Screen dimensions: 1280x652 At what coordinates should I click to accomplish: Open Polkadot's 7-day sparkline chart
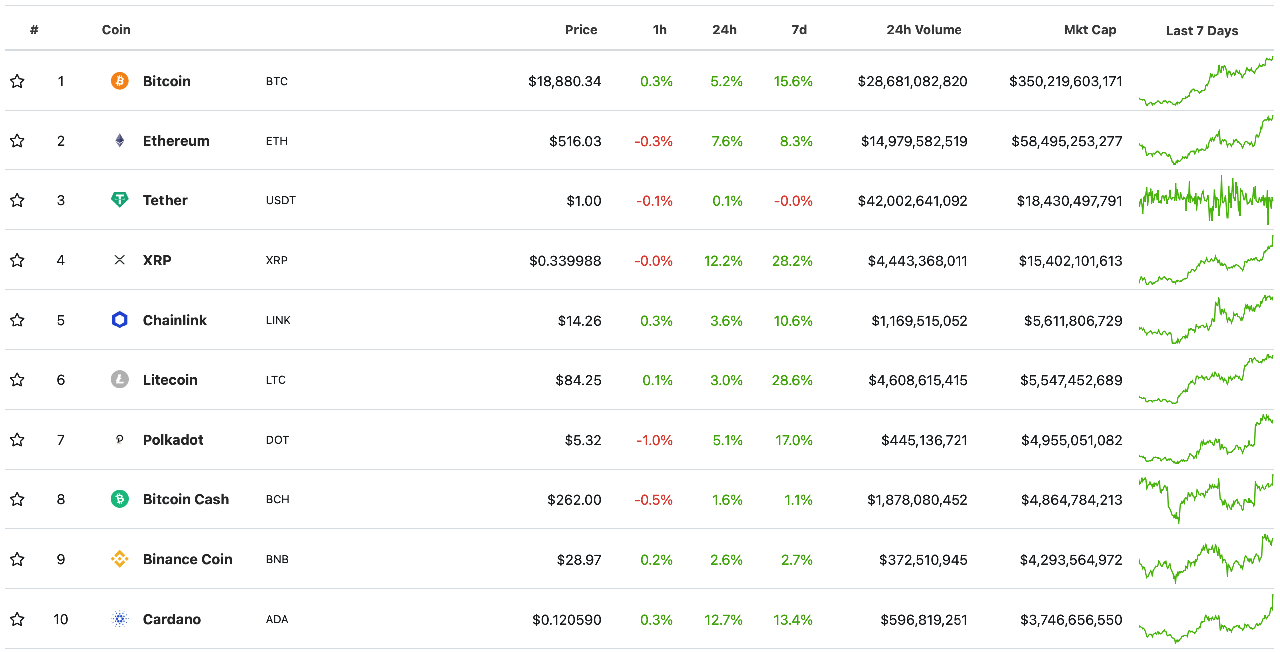coord(1206,439)
